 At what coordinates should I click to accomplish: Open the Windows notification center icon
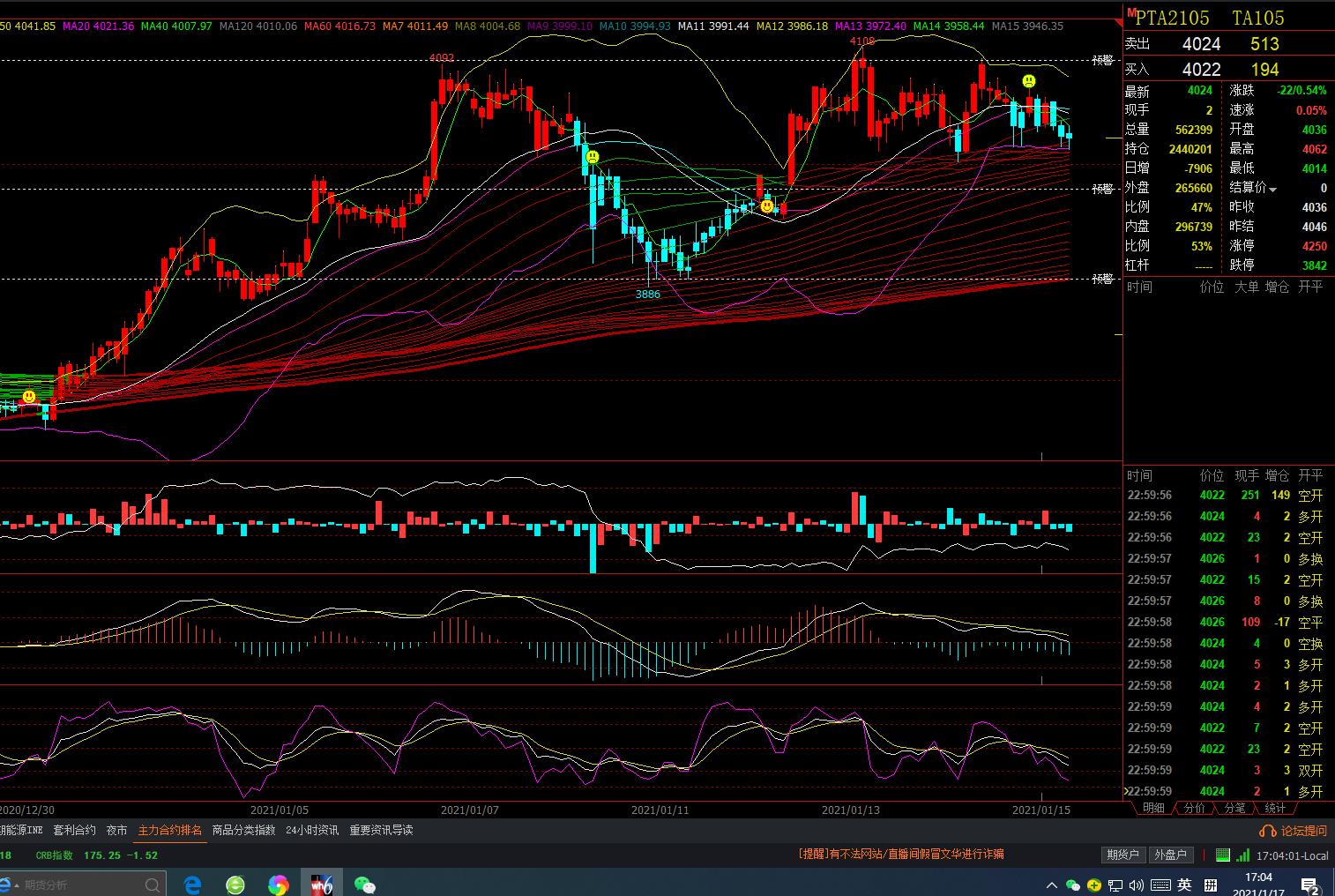coord(1309,885)
